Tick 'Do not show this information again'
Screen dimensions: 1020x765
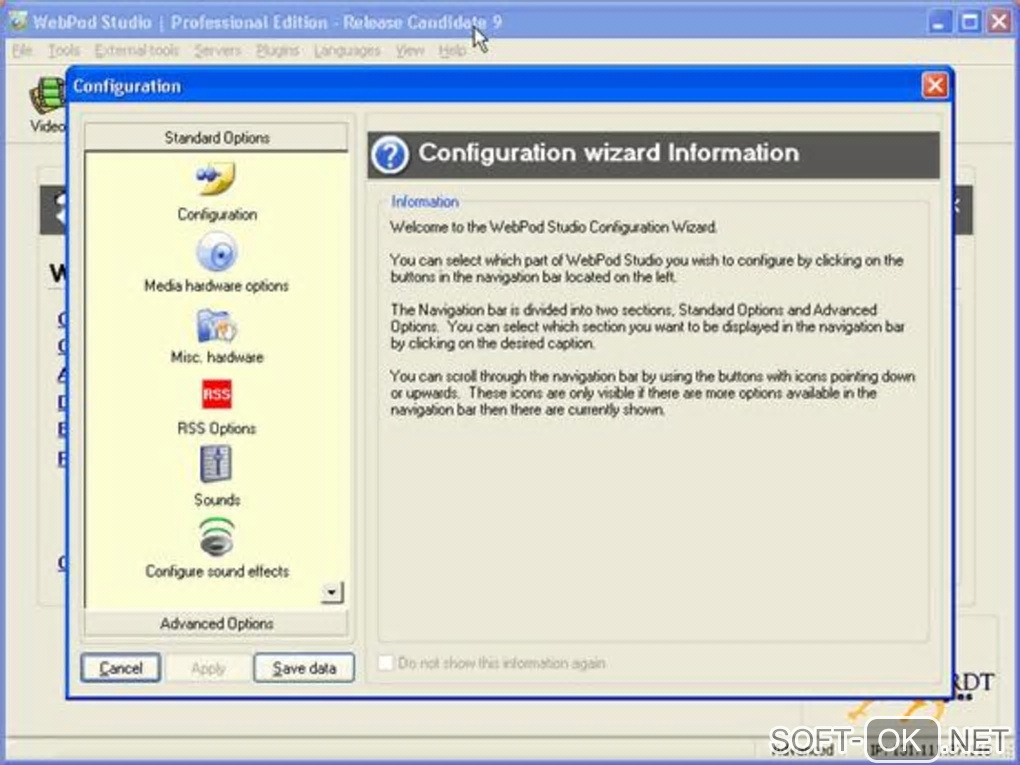pos(386,662)
